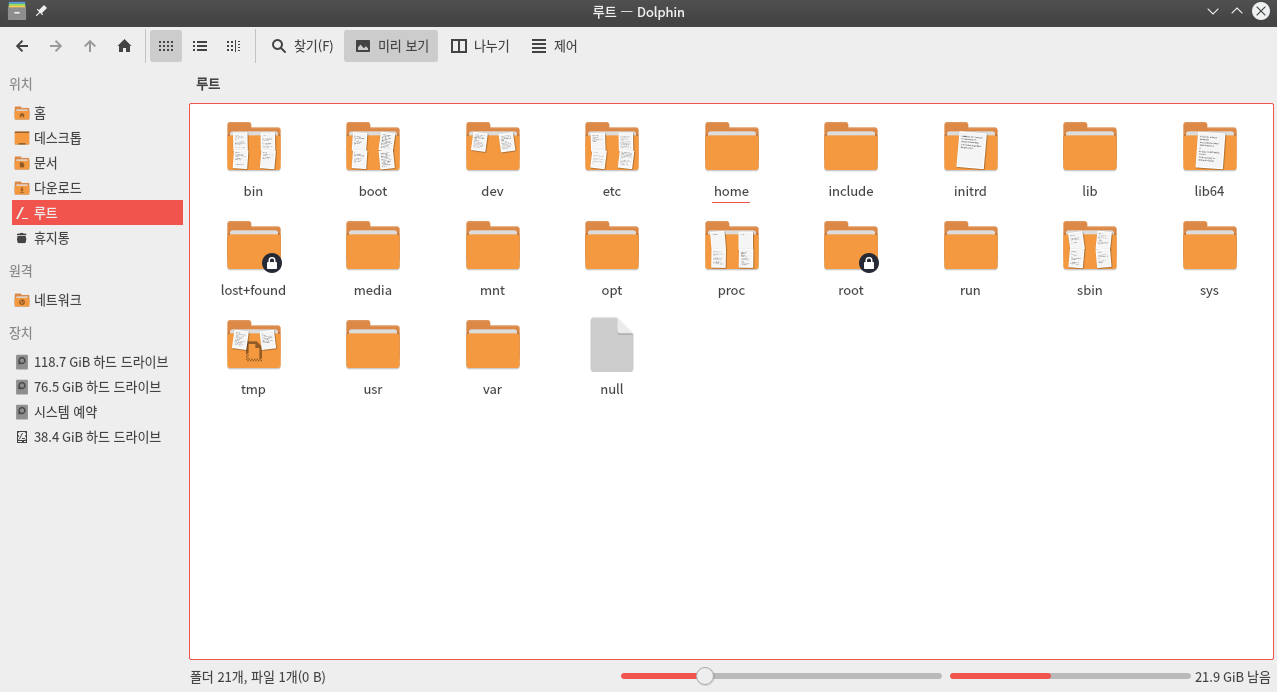Select the sys folder icon
The width and height of the screenshot is (1277, 692).
1209,246
